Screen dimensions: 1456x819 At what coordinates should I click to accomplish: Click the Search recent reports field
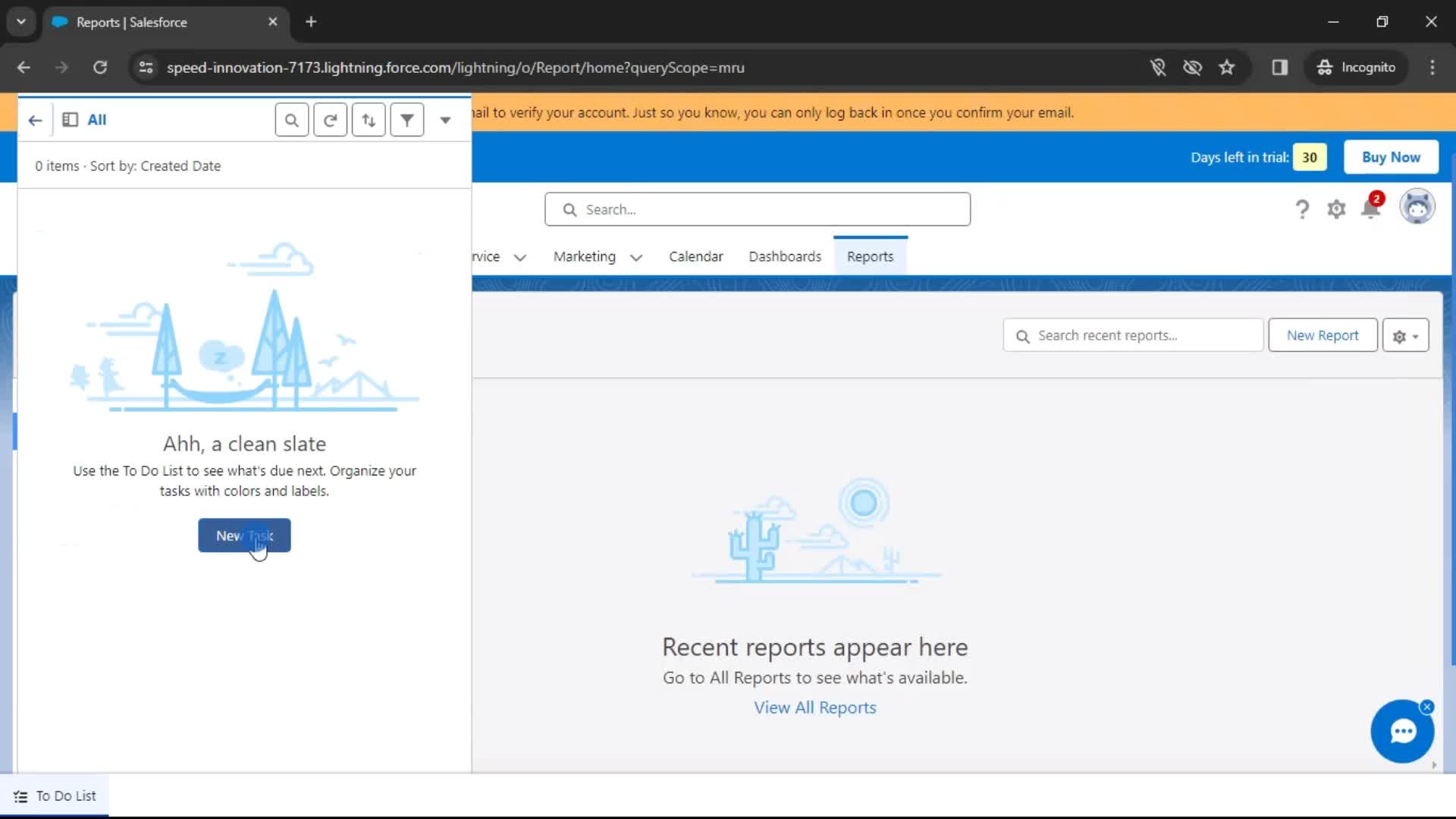pos(1133,335)
